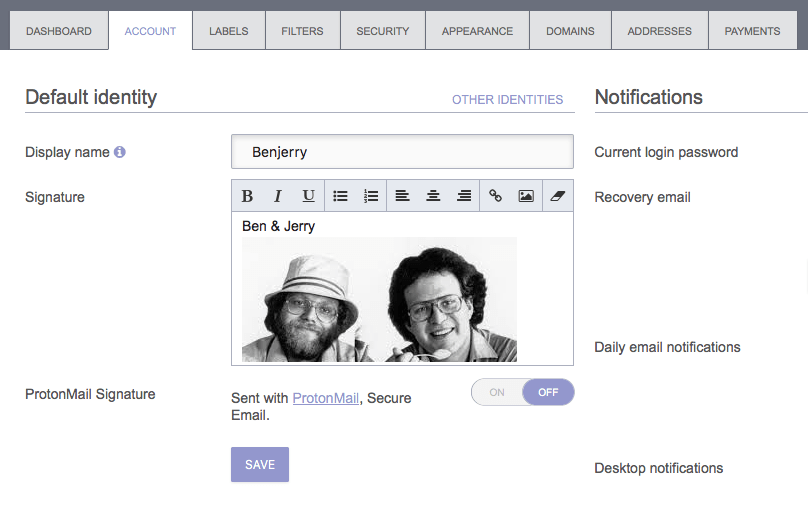Insert a numbered list in signature

pyautogui.click(x=371, y=196)
